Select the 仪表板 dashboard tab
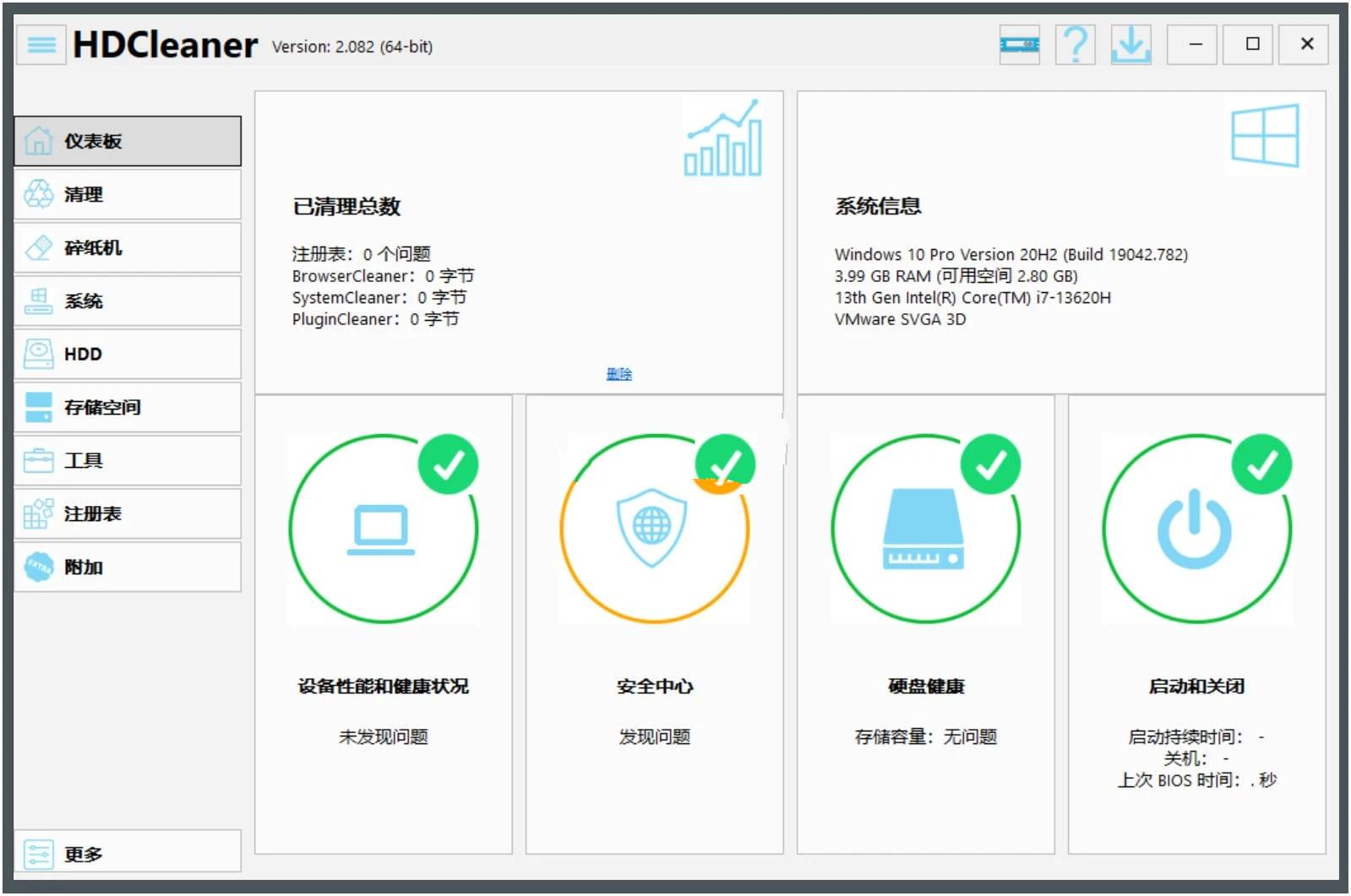This screenshot has width=1351, height=896. tap(128, 141)
